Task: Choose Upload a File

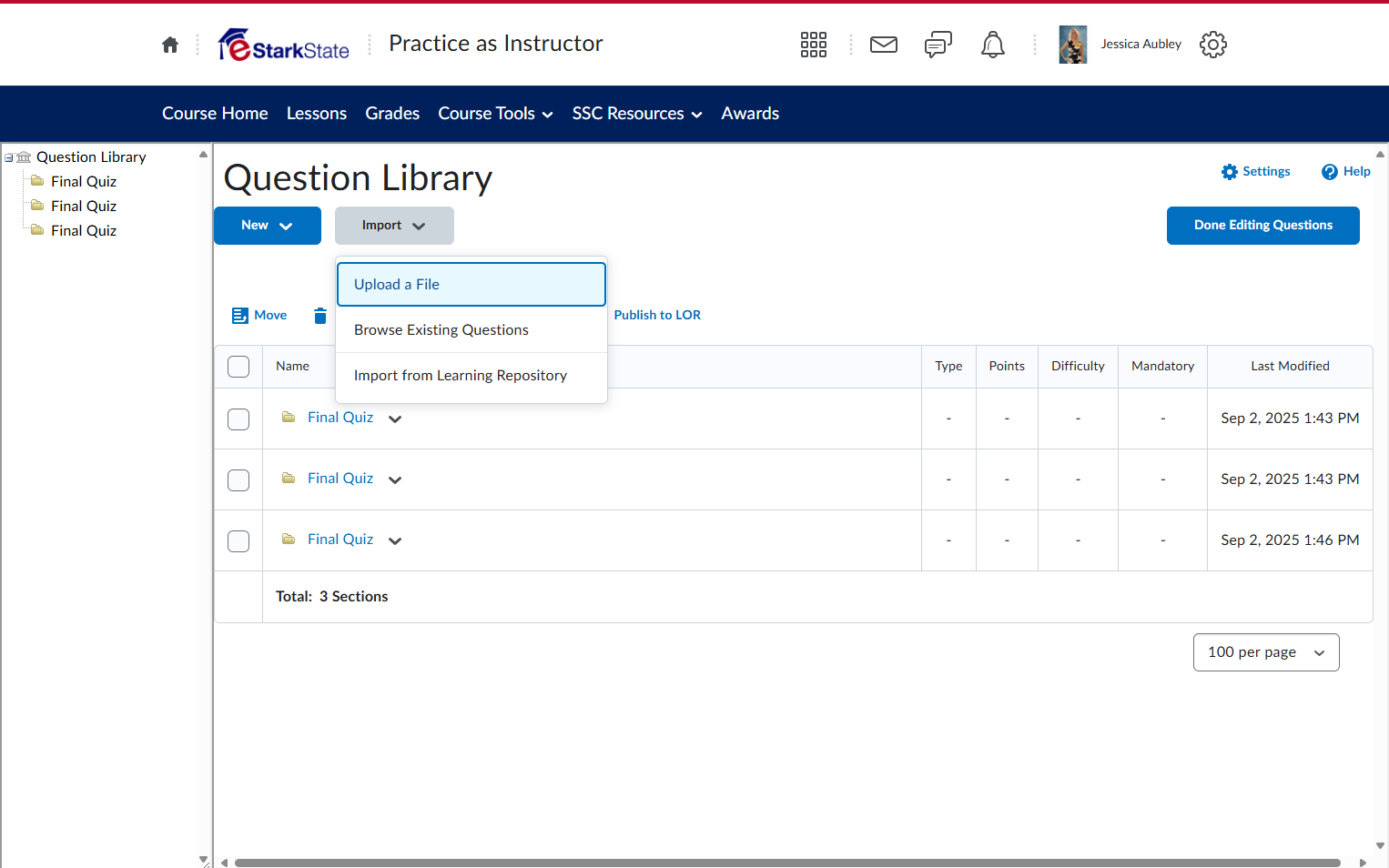Action: click(x=471, y=285)
